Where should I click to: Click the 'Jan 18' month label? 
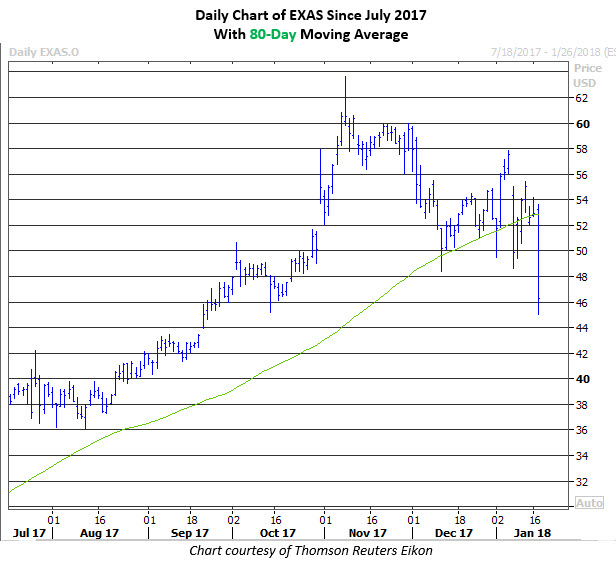coord(532,533)
